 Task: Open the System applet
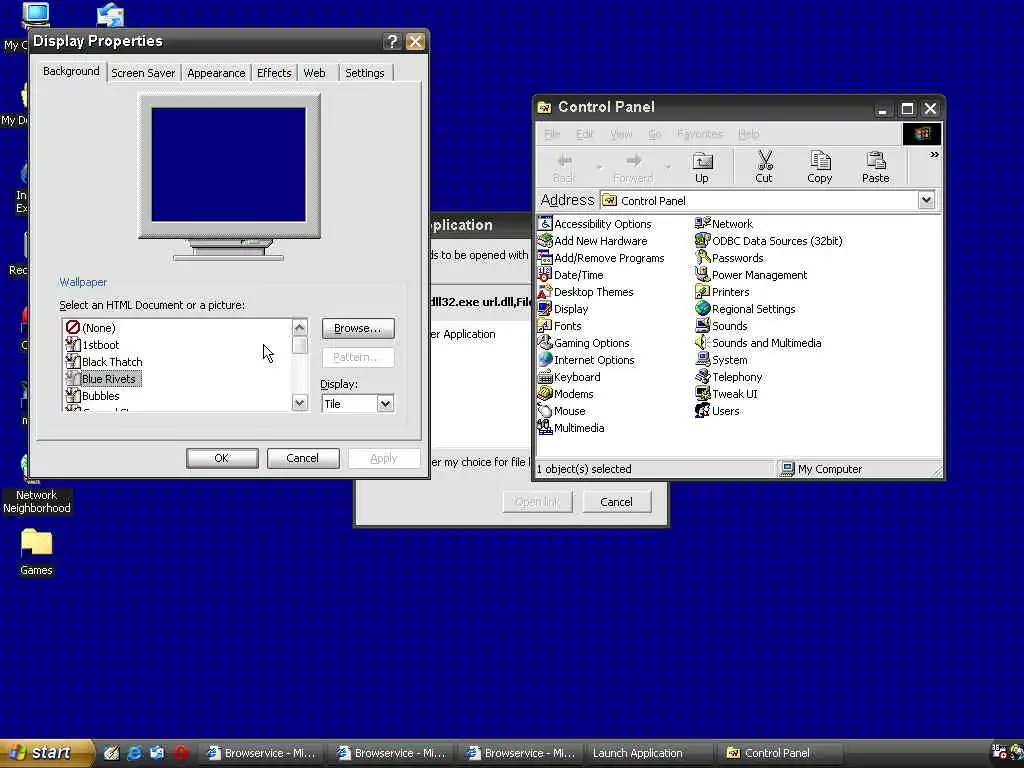721,360
